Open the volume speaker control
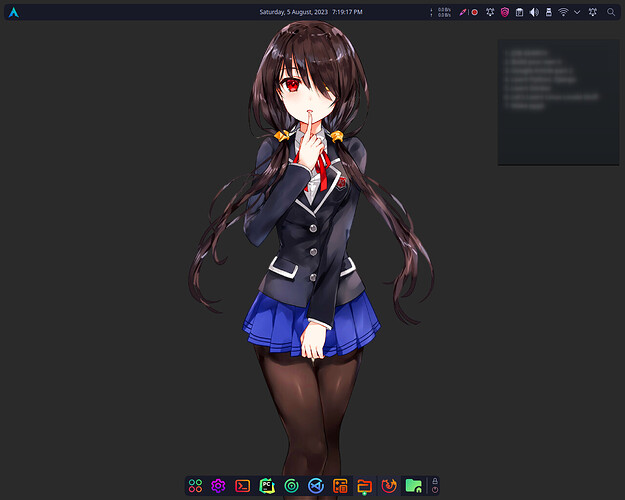625x500 pixels. pyautogui.click(x=534, y=12)
